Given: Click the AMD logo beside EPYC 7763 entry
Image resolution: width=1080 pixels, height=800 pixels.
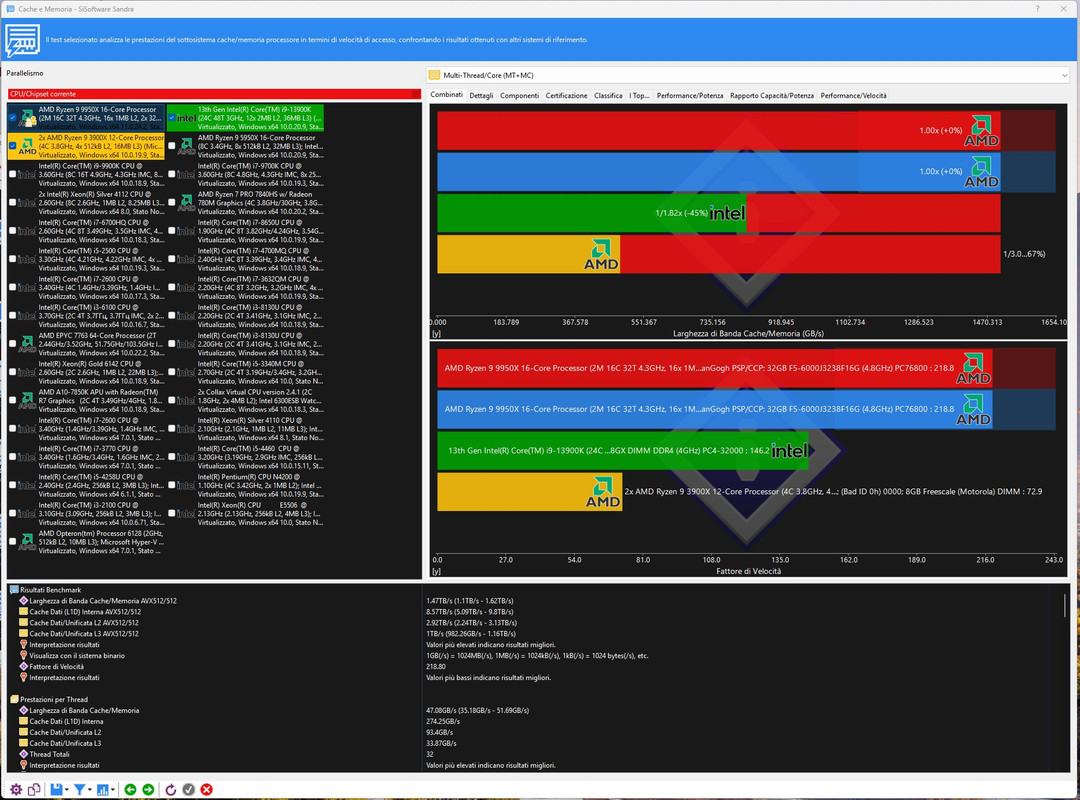Looking at the screenshot, I should tap(28, 344).
